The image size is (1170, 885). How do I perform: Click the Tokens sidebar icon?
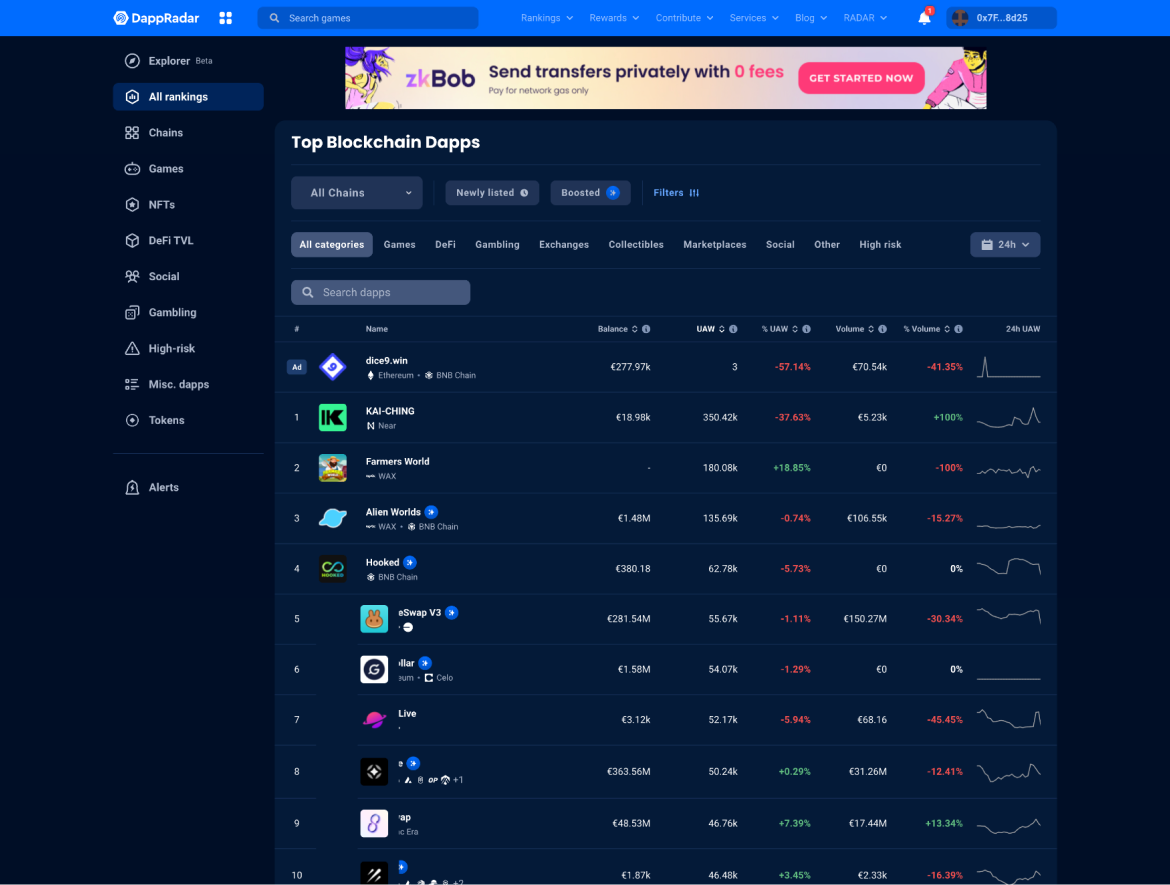(132, 420)
